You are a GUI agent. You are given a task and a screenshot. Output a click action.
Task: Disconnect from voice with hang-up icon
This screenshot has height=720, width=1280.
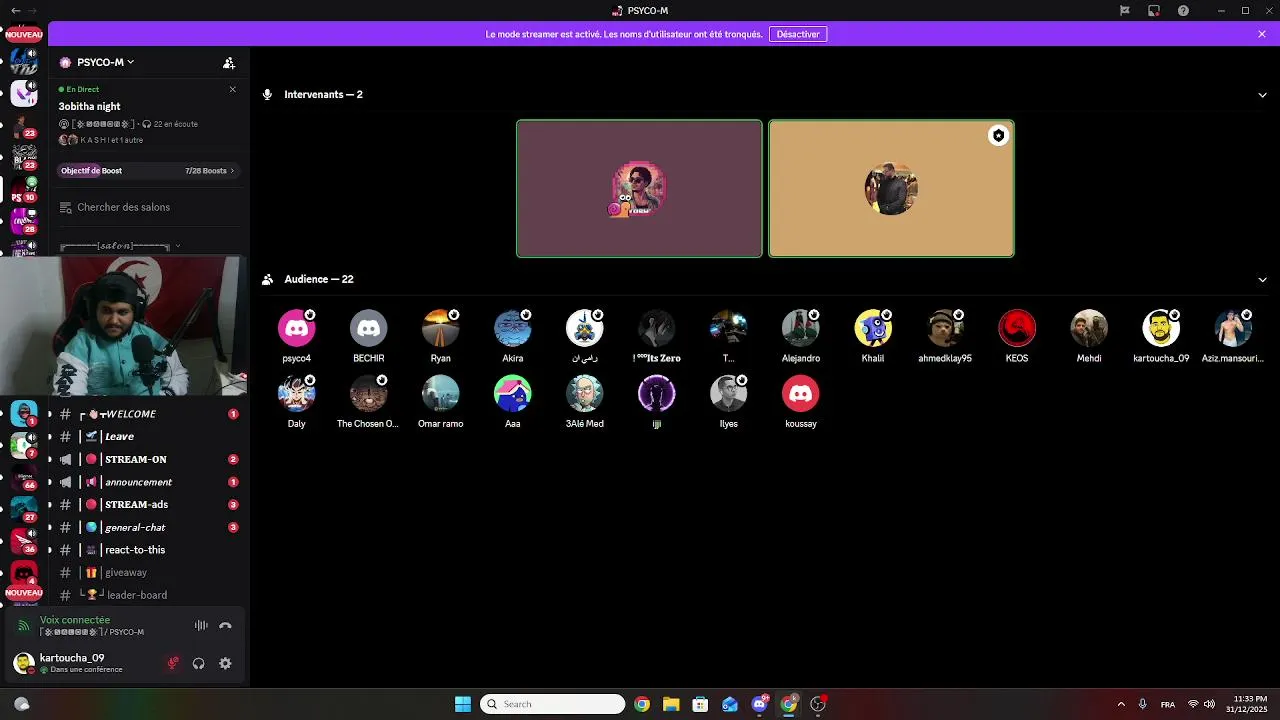pos(225,626)
